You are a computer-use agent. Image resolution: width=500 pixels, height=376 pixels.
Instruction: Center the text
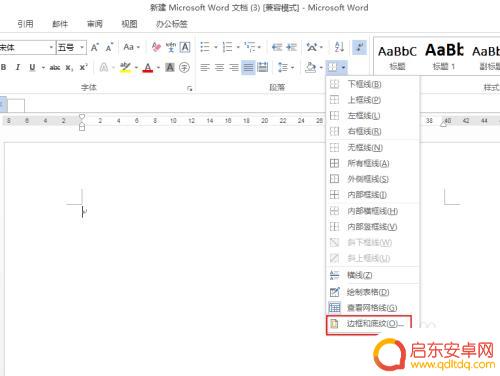click(219, 68)
